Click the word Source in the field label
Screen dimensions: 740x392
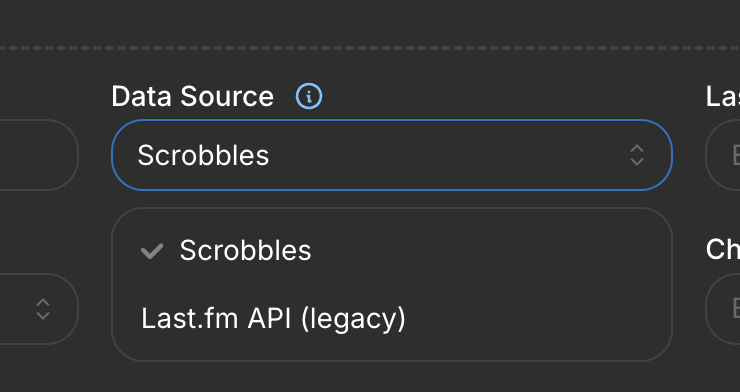227,97
